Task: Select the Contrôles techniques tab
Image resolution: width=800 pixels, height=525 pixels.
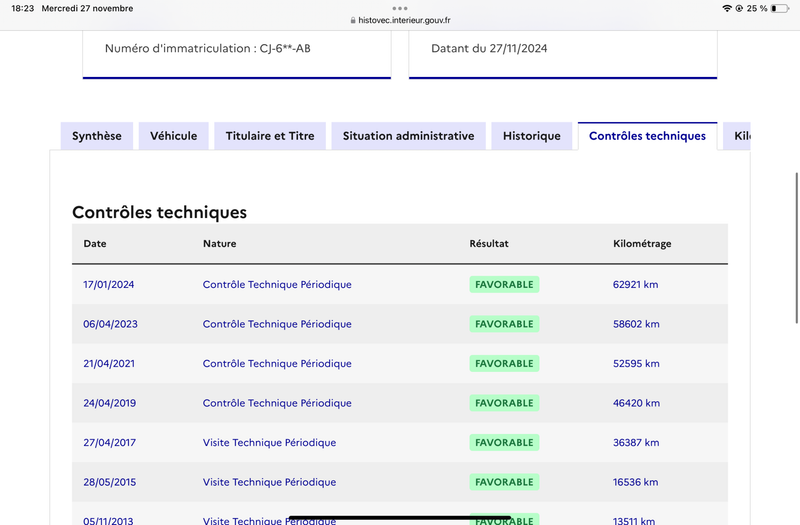Action: [x=647, y=136]
